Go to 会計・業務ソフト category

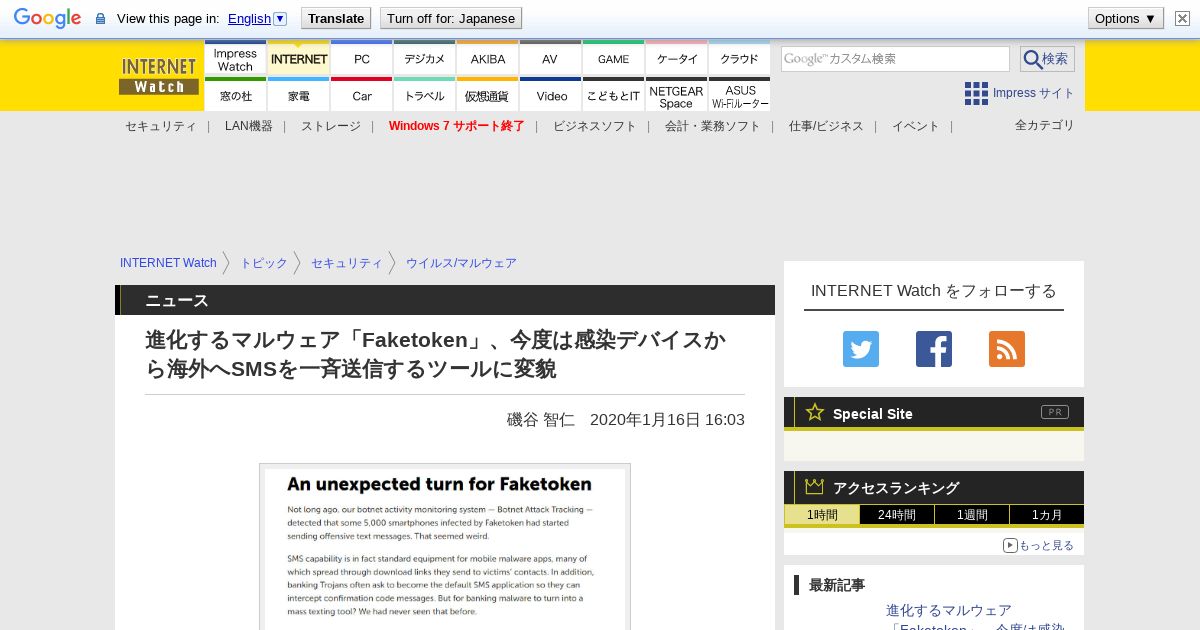tap(713, 126)
